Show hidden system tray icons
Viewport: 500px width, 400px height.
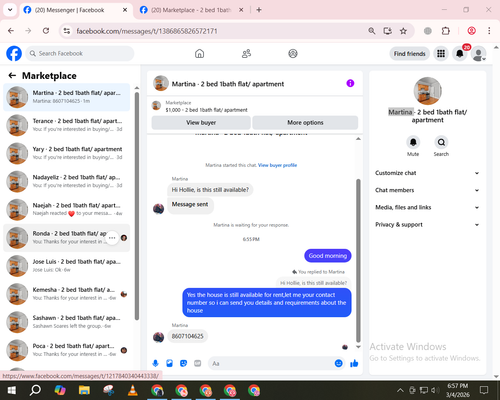[x=400, y=390]
